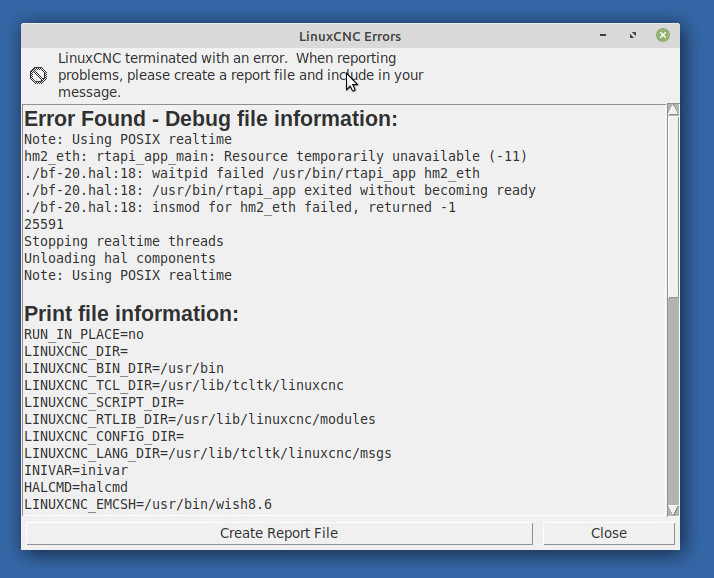
Task: Click the scrollbar up arrow
Action: click(x=673, y=110)
